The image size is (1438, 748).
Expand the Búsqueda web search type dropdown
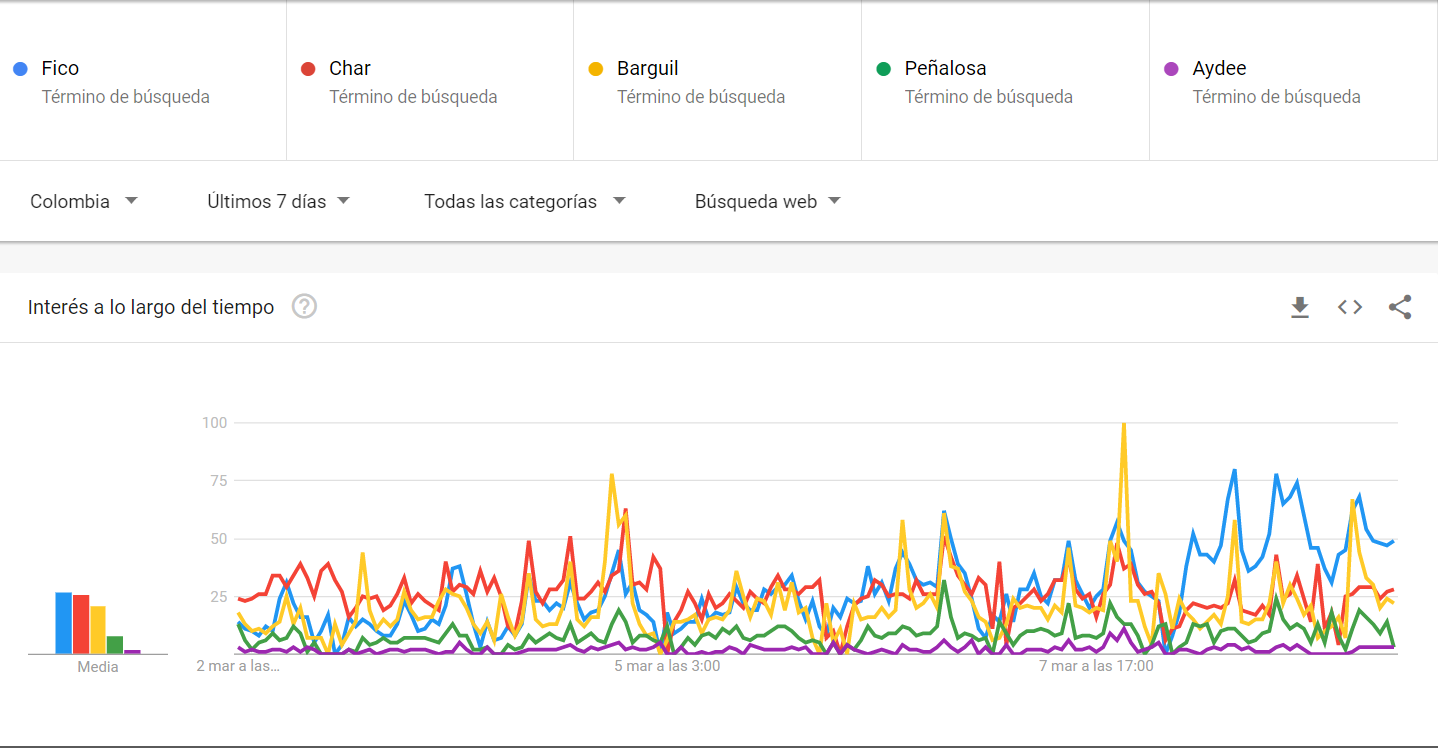767,201
